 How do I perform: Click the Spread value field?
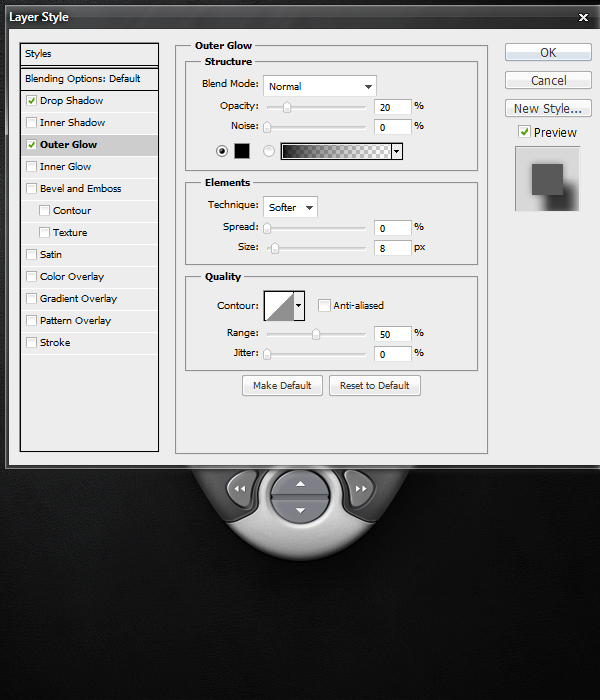click(x=393, y=228)
